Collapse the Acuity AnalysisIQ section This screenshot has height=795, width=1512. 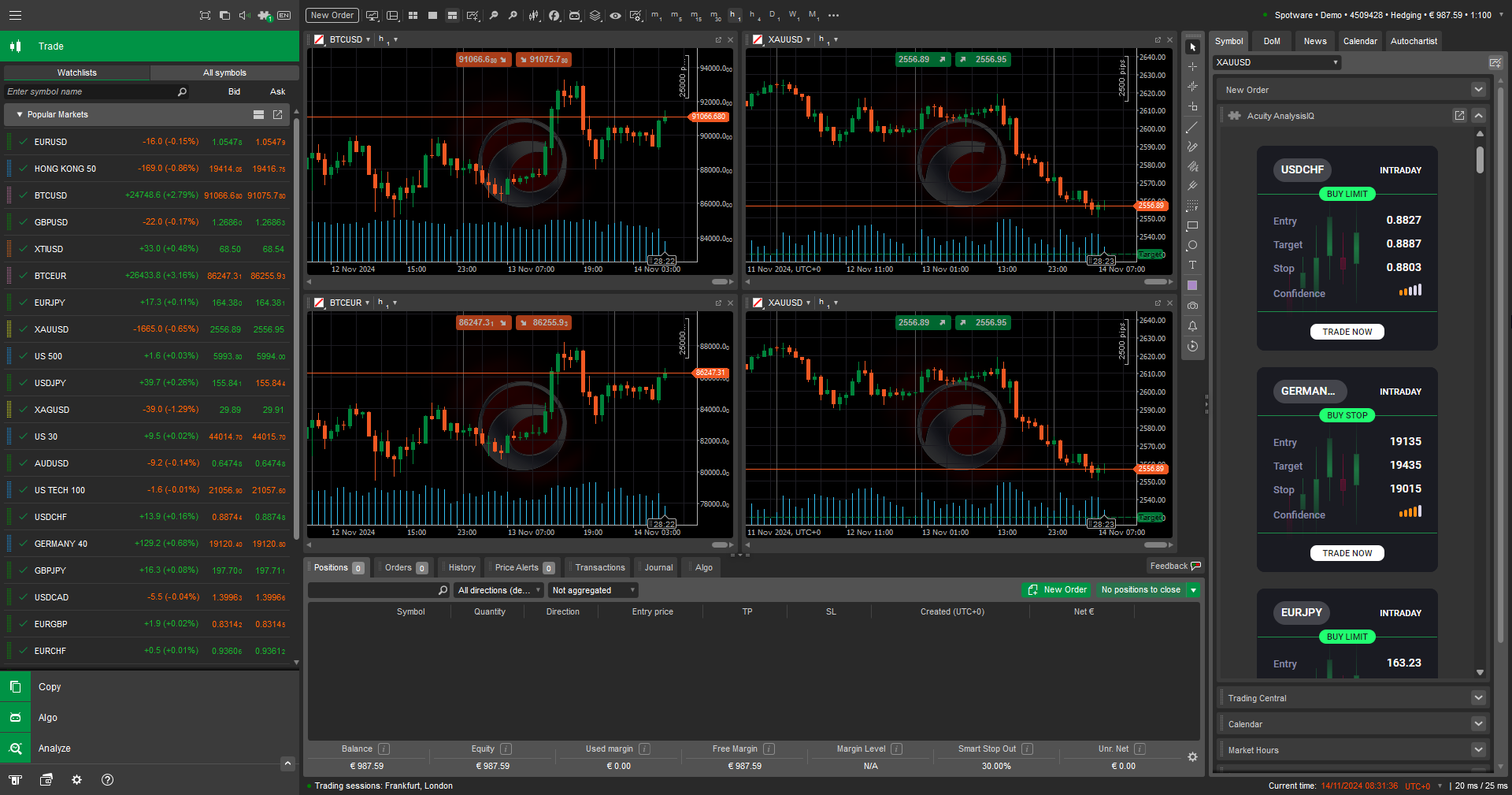coord(1478,116)
